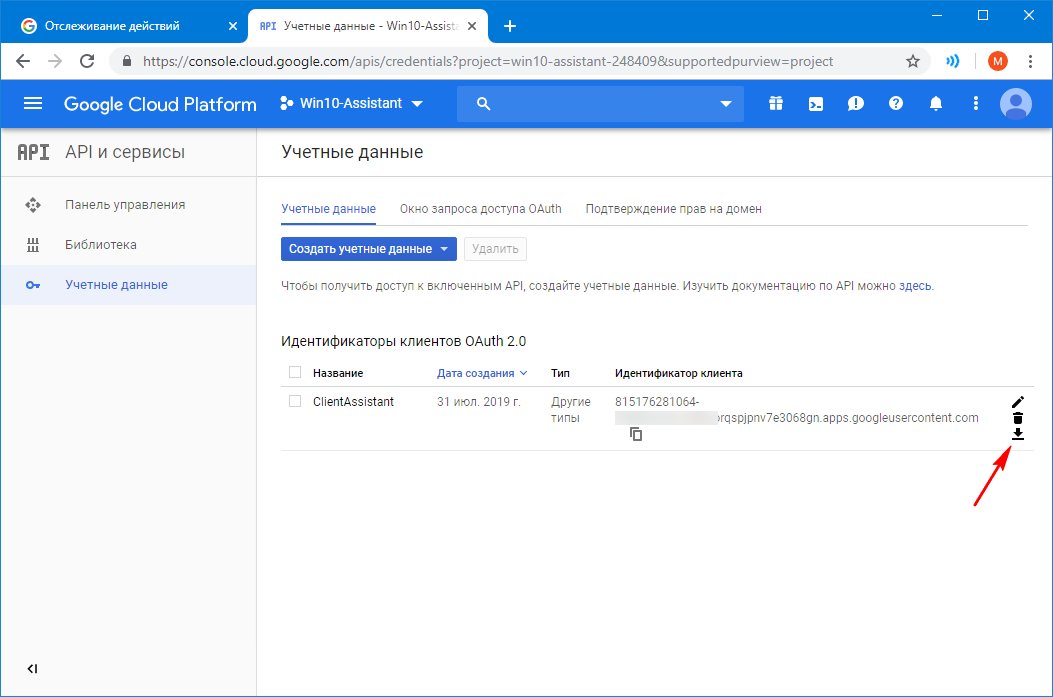The width and height of the screenshot is (1053, 697).
Task: Delete the ClientAssistant OAuth client
Action: (x=1018, y=418)
